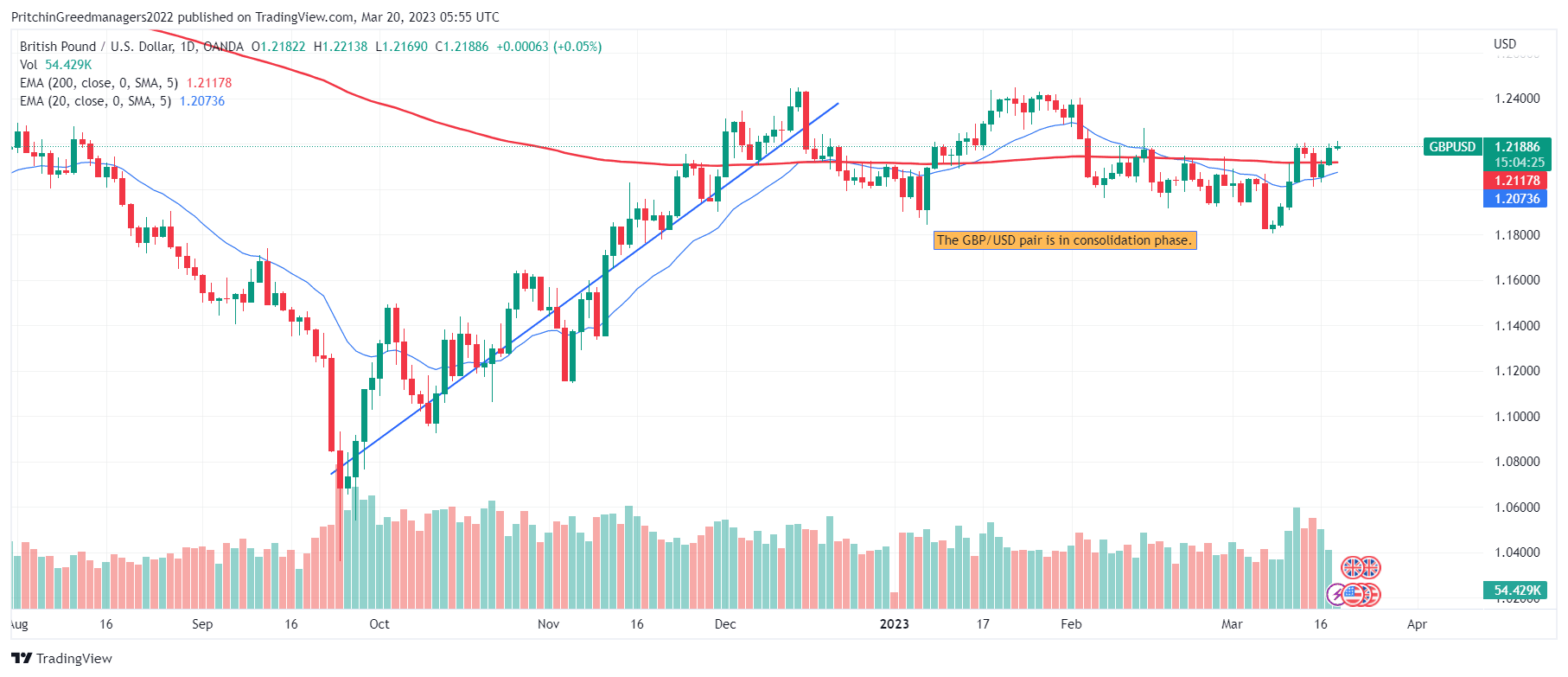This screenshot has width=1568, height=677.
Task: Click the TradingView logo at bottom left
Action: (61, 658)
